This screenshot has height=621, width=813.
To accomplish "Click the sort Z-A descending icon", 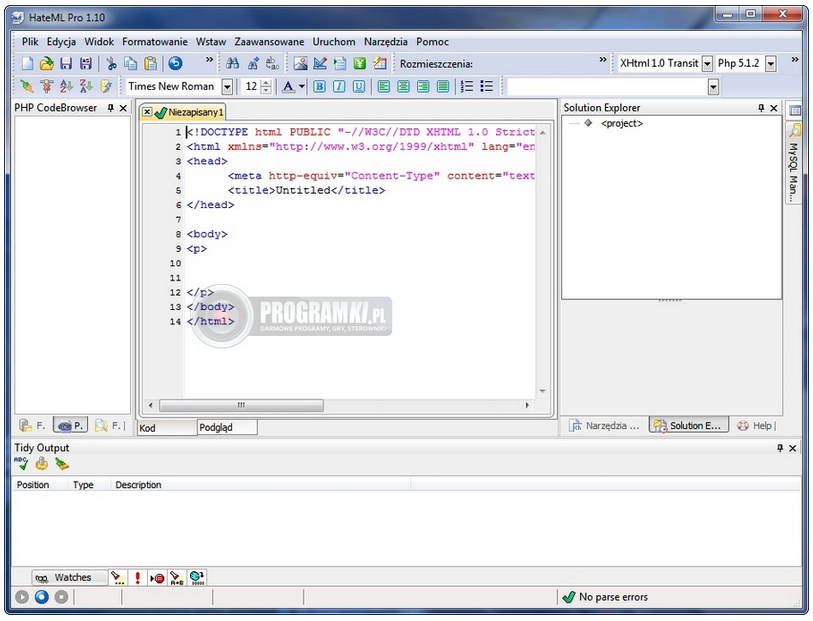I will (86, 86).
